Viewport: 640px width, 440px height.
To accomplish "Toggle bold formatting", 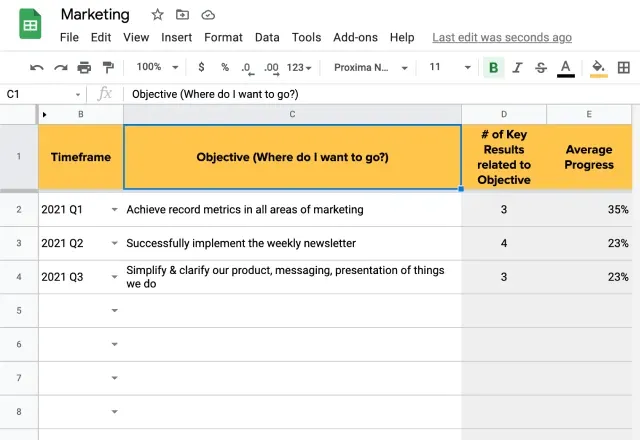I will [x=493, y=67].
